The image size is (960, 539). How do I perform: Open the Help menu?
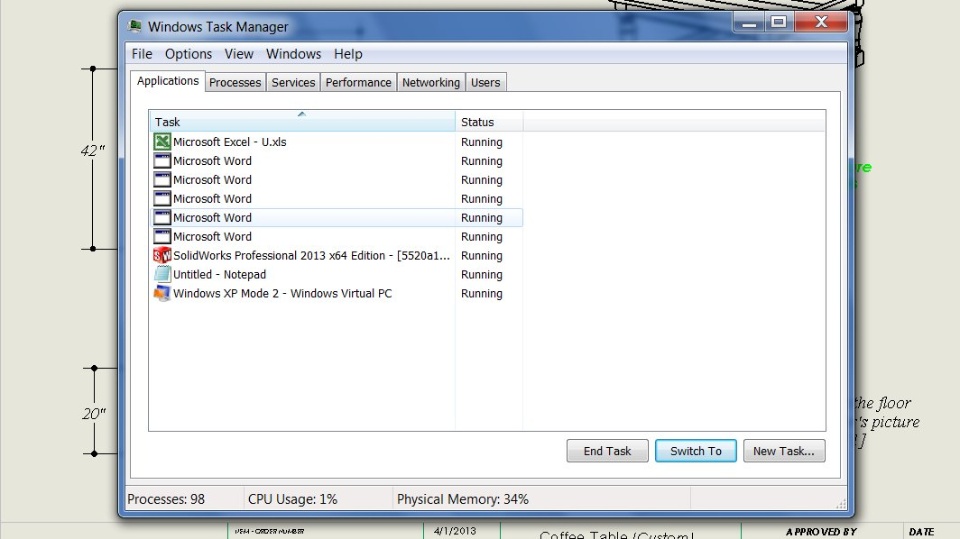tap(348, 54)
